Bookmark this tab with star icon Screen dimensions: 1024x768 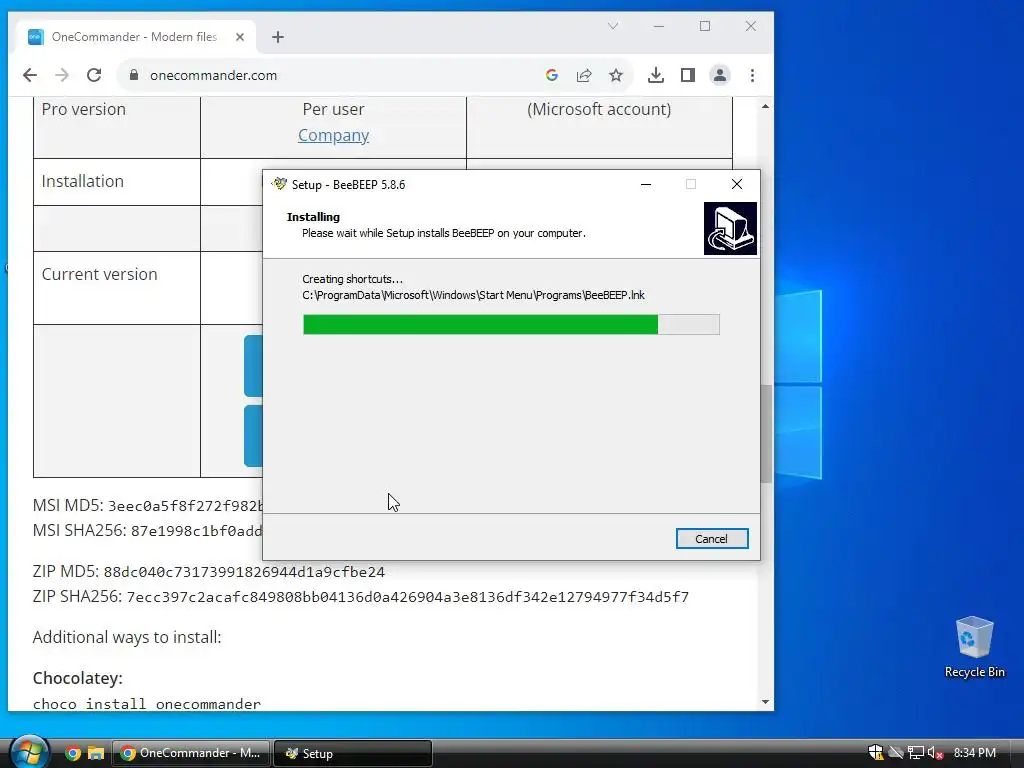coord(616,75)
